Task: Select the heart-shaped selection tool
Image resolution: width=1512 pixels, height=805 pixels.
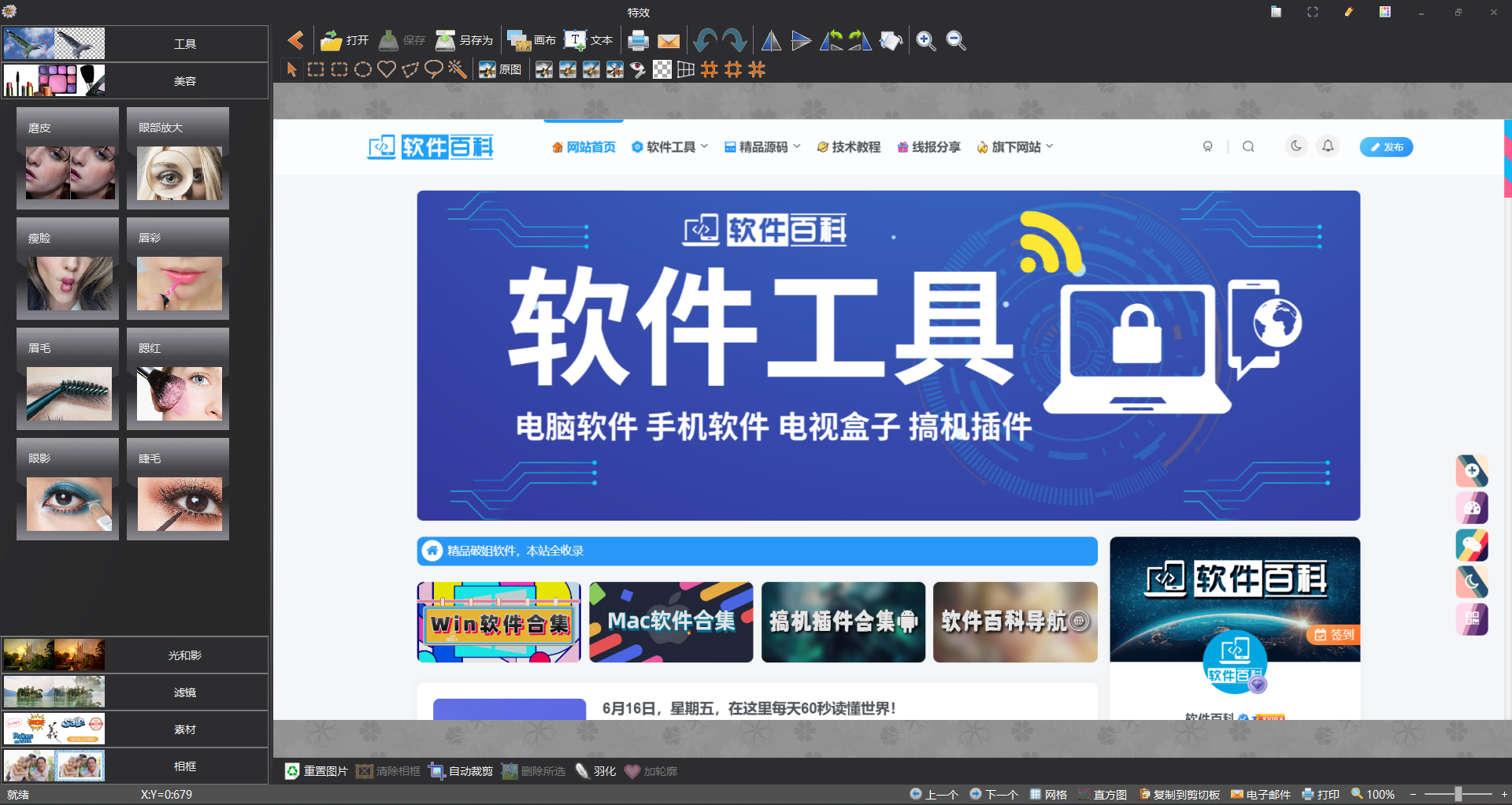Action: click(x=387, y=69)
